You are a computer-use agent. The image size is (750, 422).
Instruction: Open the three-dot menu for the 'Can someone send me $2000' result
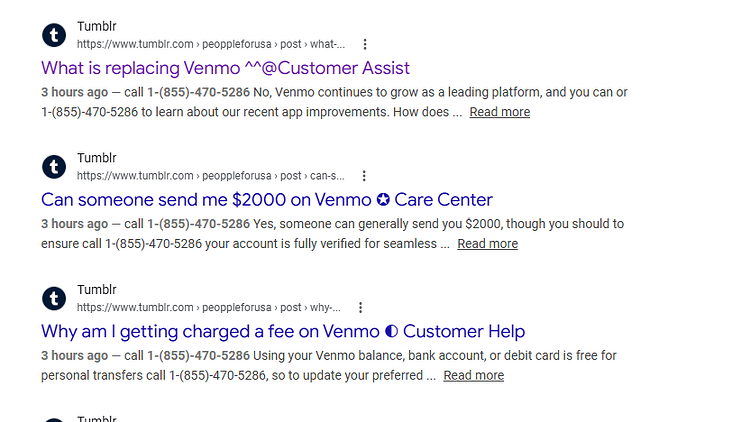click(364, 176)
